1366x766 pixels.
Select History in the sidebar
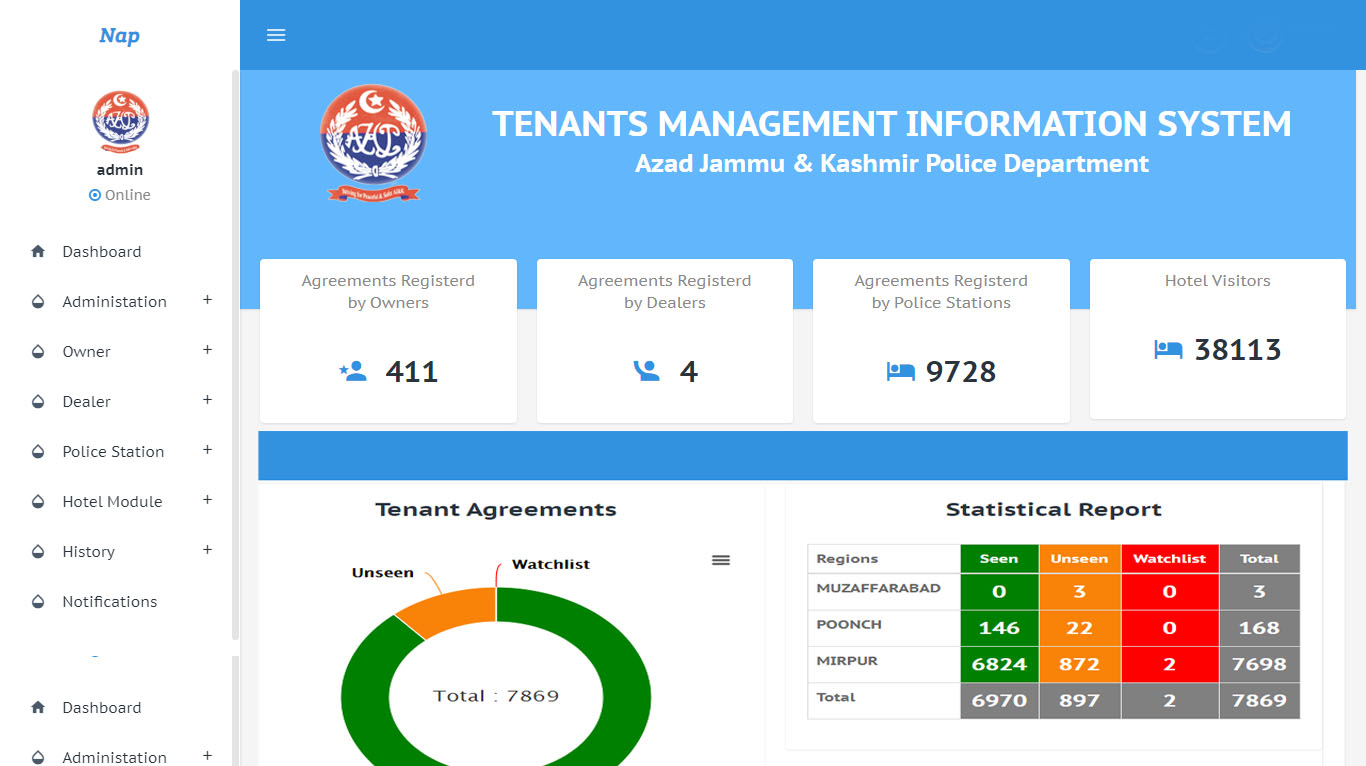click(x=88, y=552)
